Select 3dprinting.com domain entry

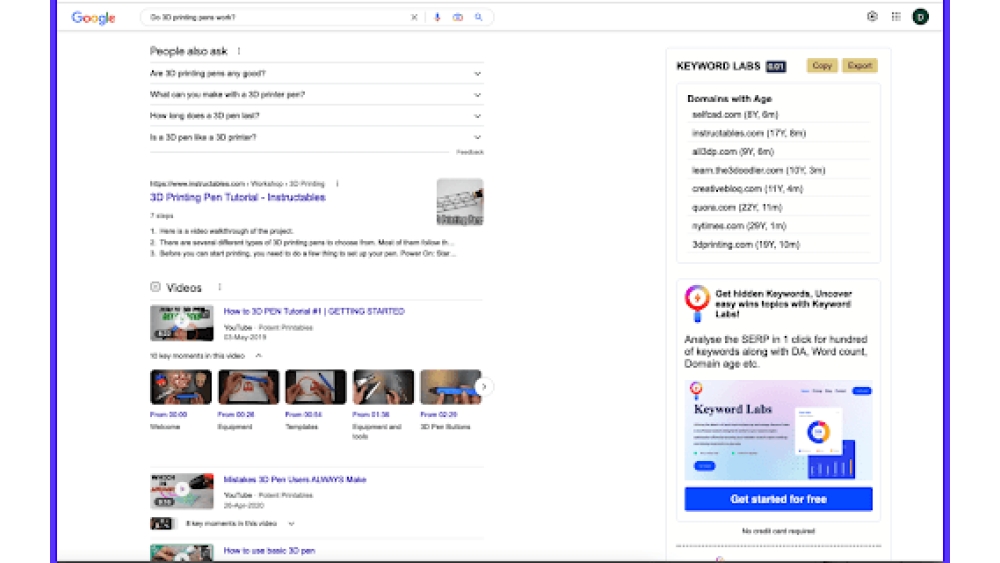(746, 244)
